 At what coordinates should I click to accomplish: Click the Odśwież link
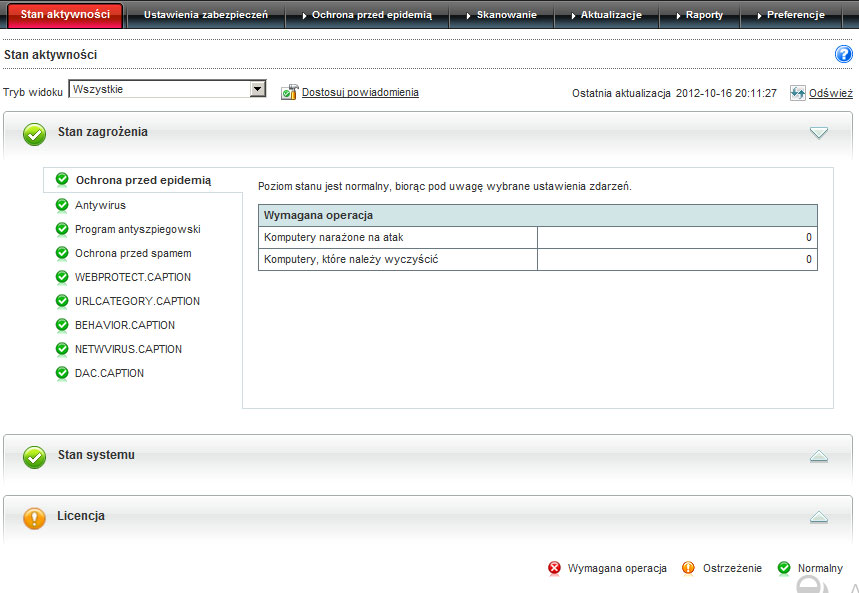tap(830, 92)
